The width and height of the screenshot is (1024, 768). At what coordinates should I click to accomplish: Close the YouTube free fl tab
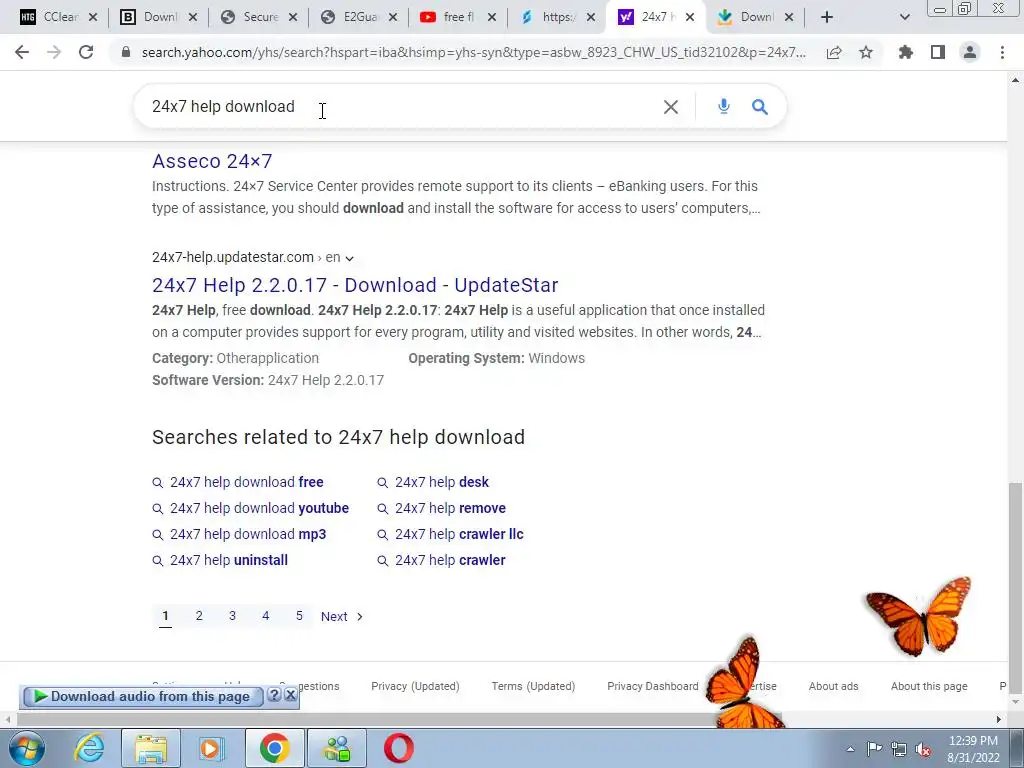(x=492, y=18)
